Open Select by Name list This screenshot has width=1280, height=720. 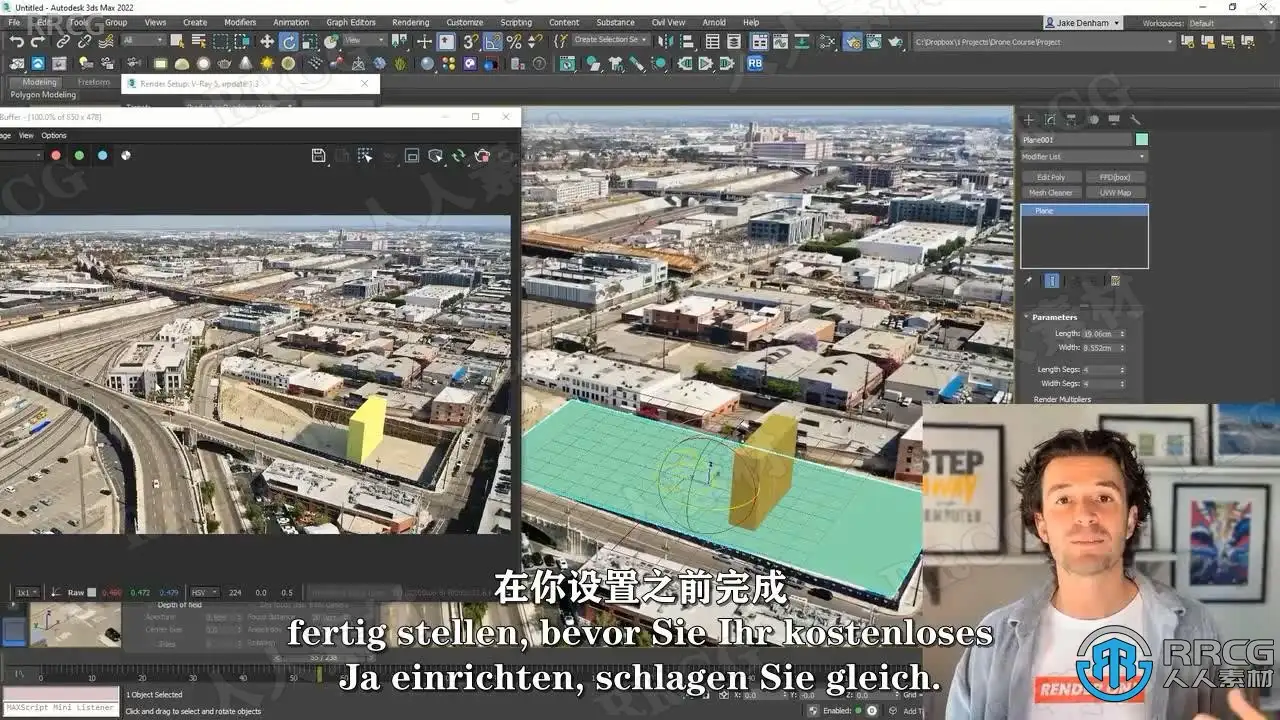(x=198, y=42)
